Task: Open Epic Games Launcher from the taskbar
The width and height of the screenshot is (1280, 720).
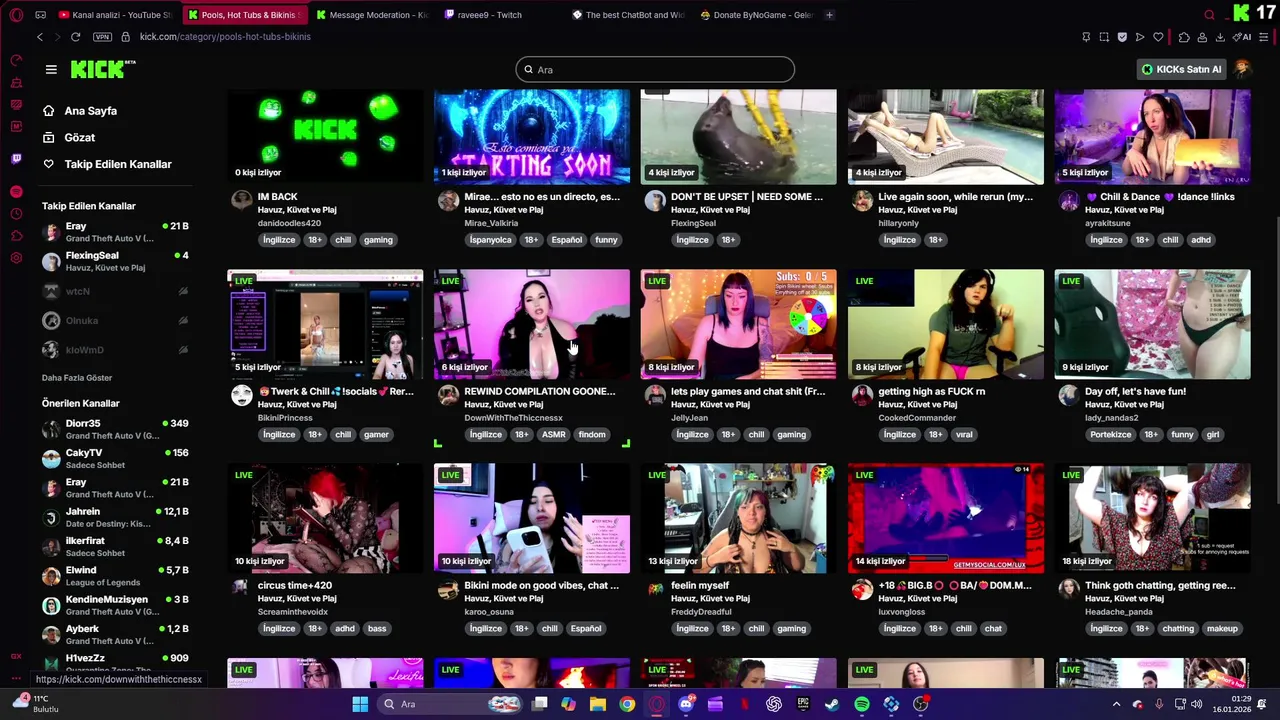Action: click(x=803, y=704)
